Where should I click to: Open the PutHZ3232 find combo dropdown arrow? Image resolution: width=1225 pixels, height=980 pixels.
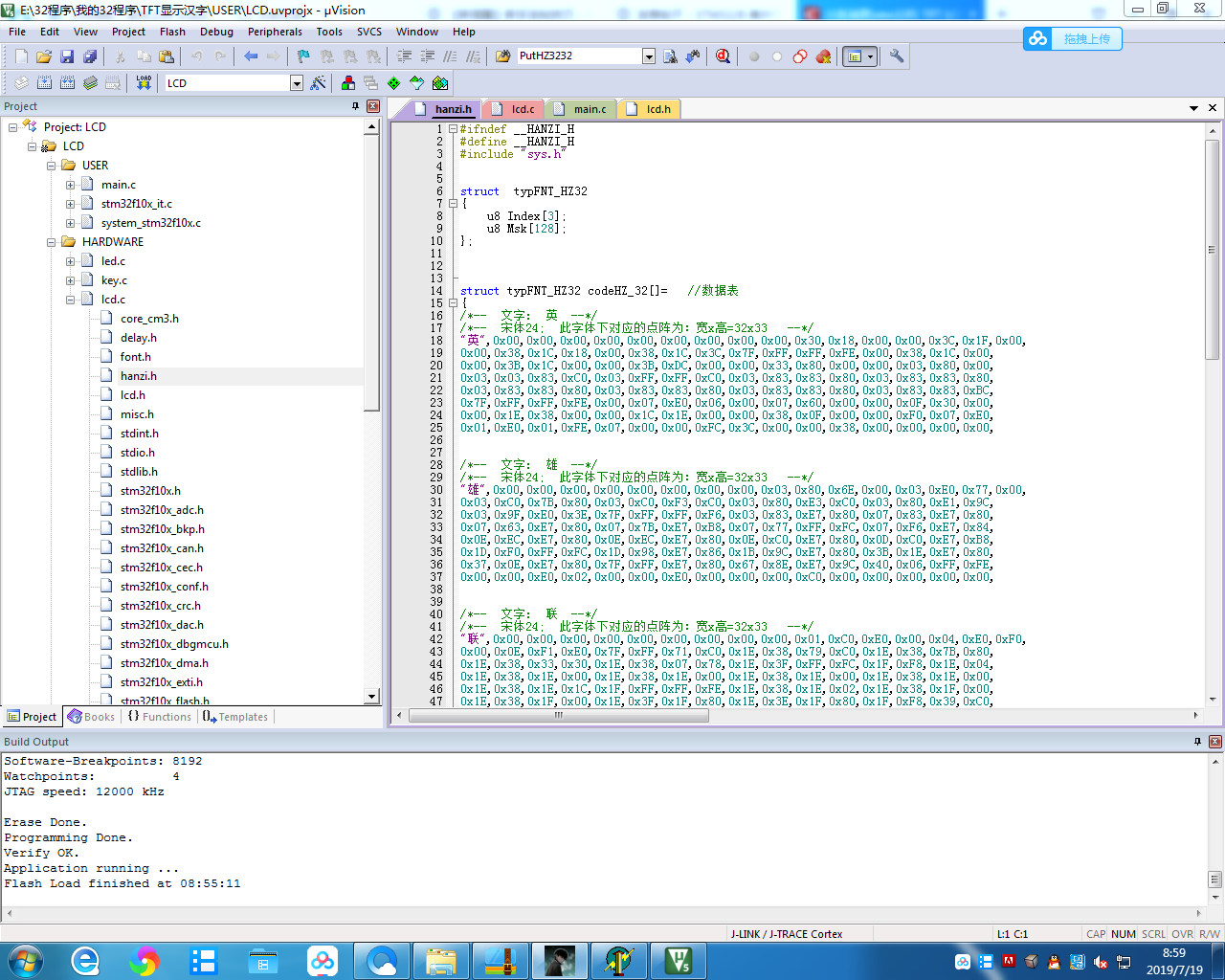tap(649, 56)
